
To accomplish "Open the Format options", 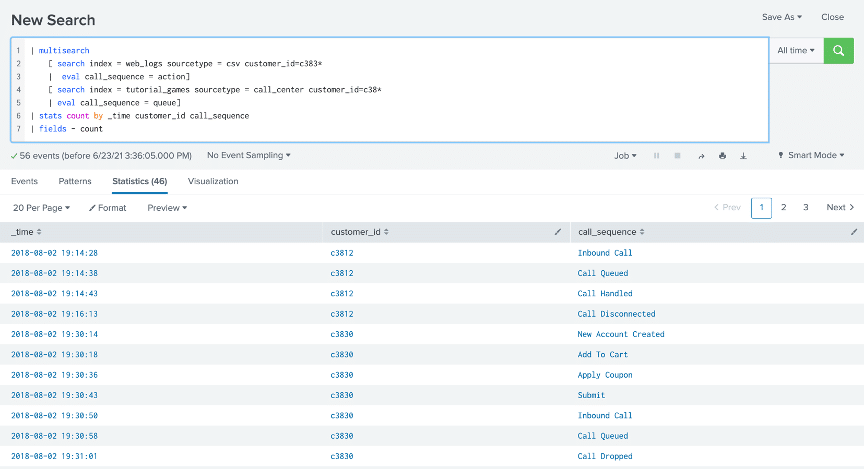I will [x=107, y=208].
